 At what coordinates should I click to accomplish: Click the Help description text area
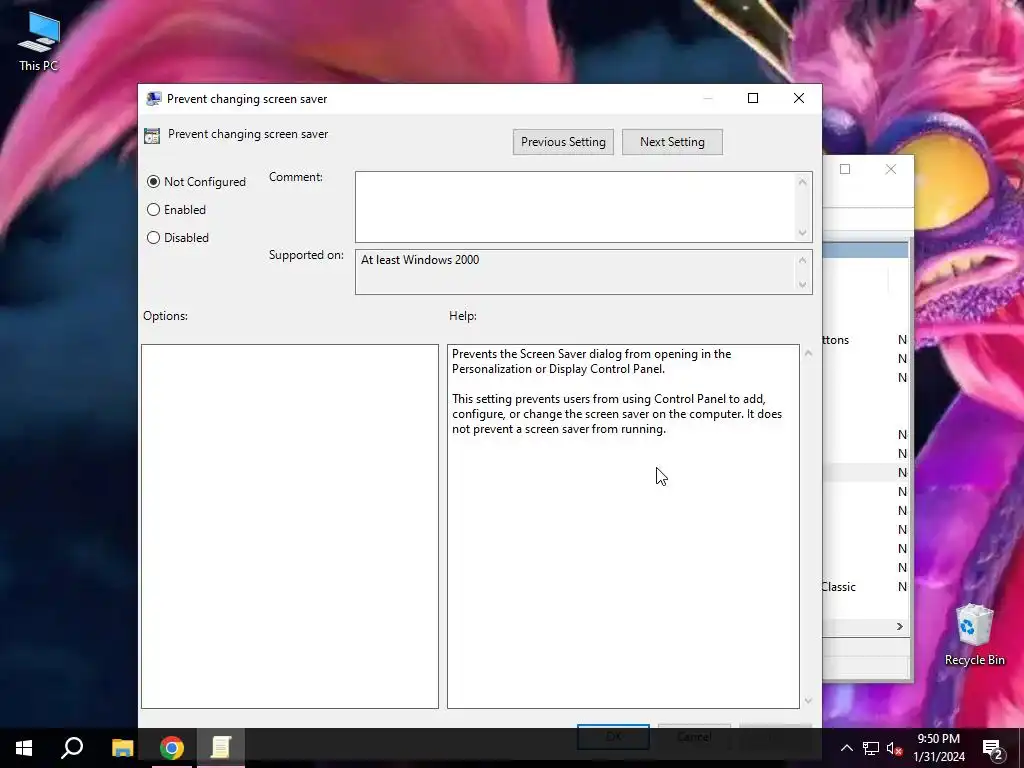point(623,526)
